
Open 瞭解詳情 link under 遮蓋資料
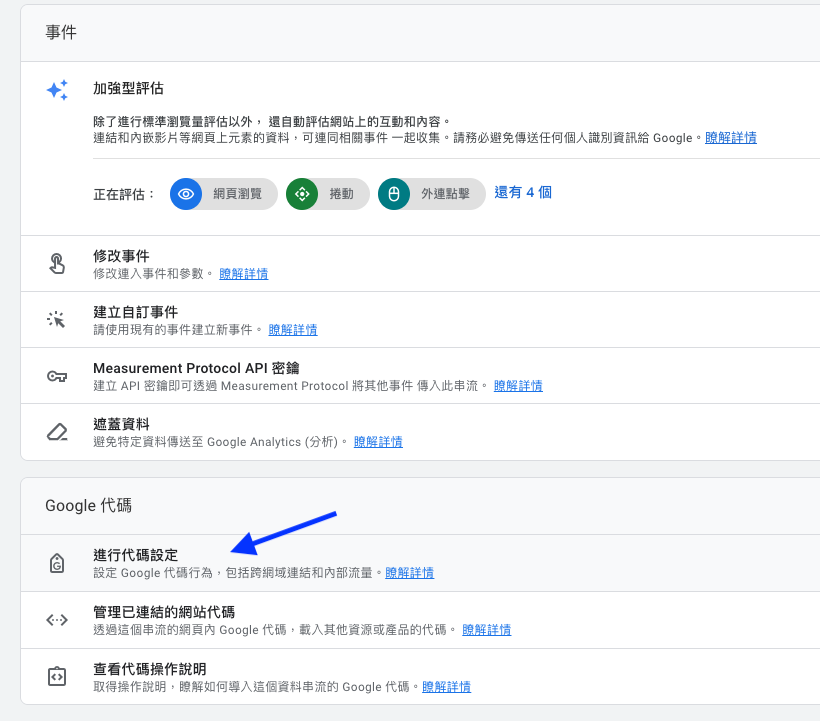378,441
